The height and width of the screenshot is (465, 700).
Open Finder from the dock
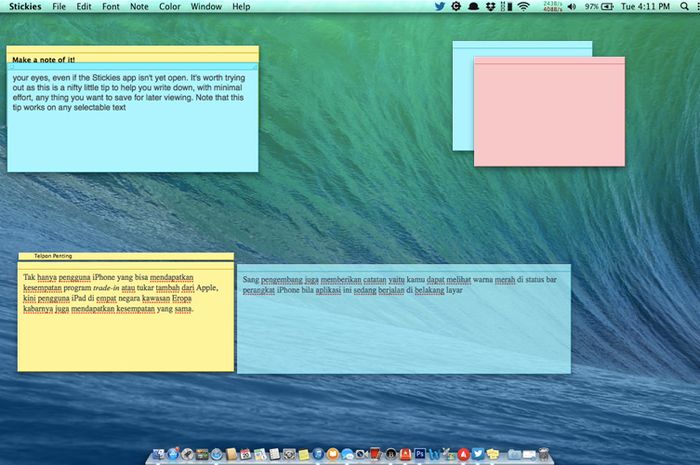click(x=160, y=454)
